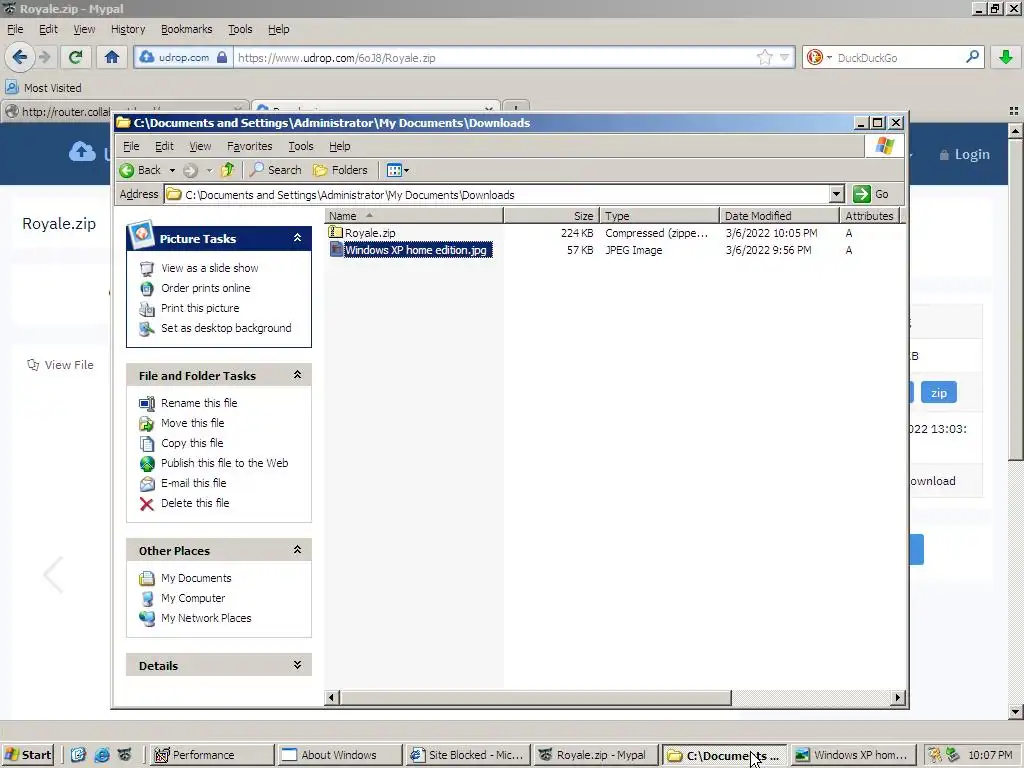Go to the Mypal Home page icon
Screen dimensions: 1024x768
tap(112, 57)
